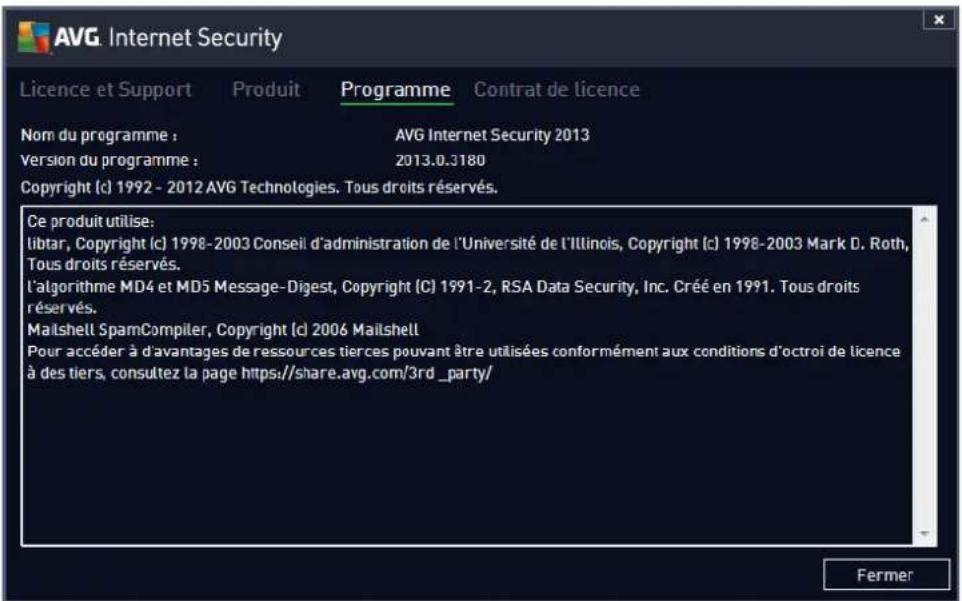
Task: Click the 'Pour accéder à d'avantages' line
Action: 464,351
